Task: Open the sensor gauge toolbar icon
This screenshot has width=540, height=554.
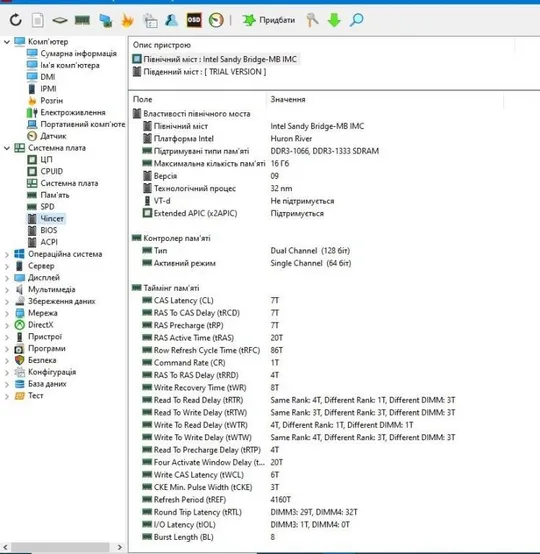Action: [216, 20]
